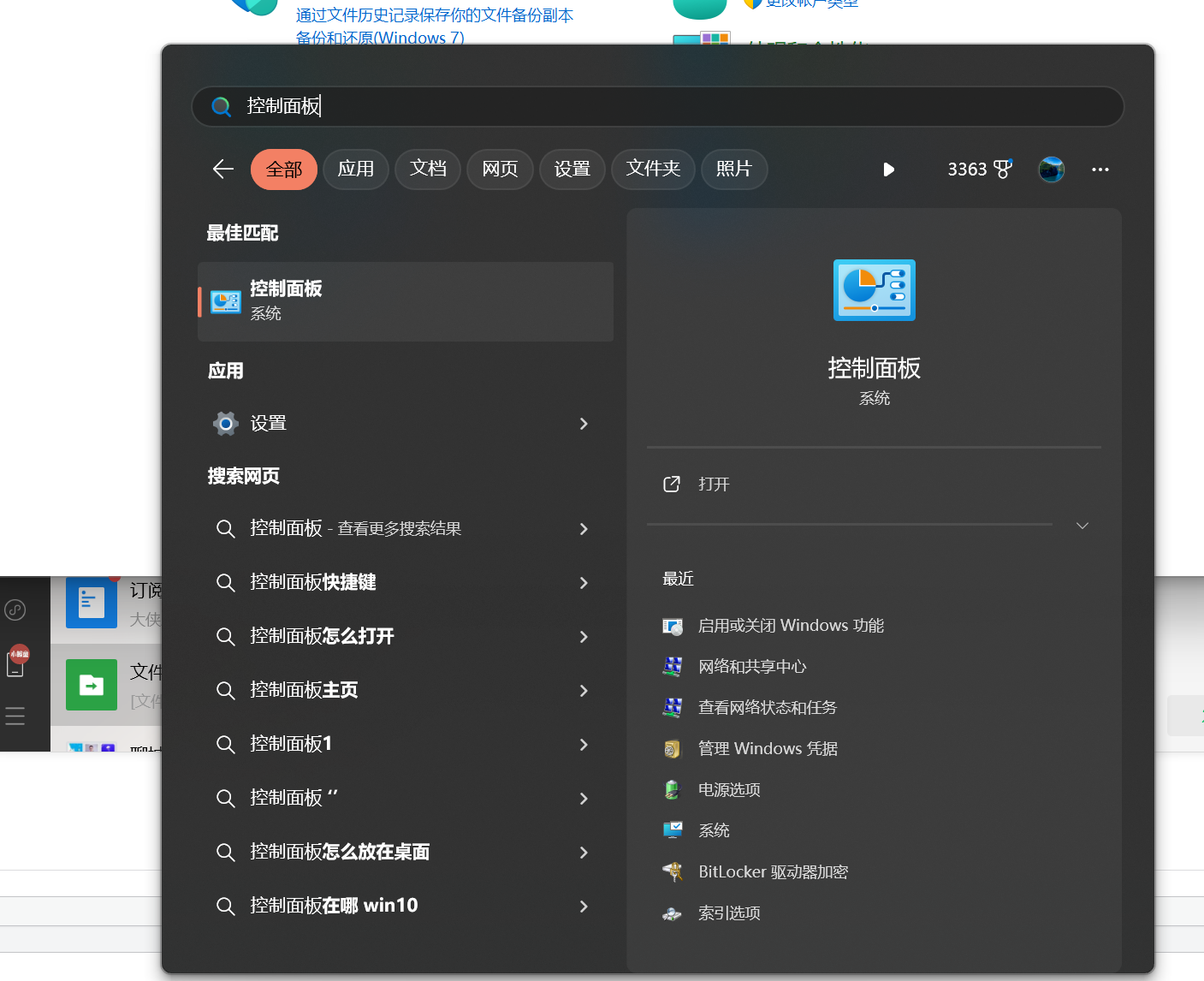The image size is (1204, 981).
Task: Expand chevron for 控制面板 - 查看更多搜索结果
Action: (x=584, y=529)
